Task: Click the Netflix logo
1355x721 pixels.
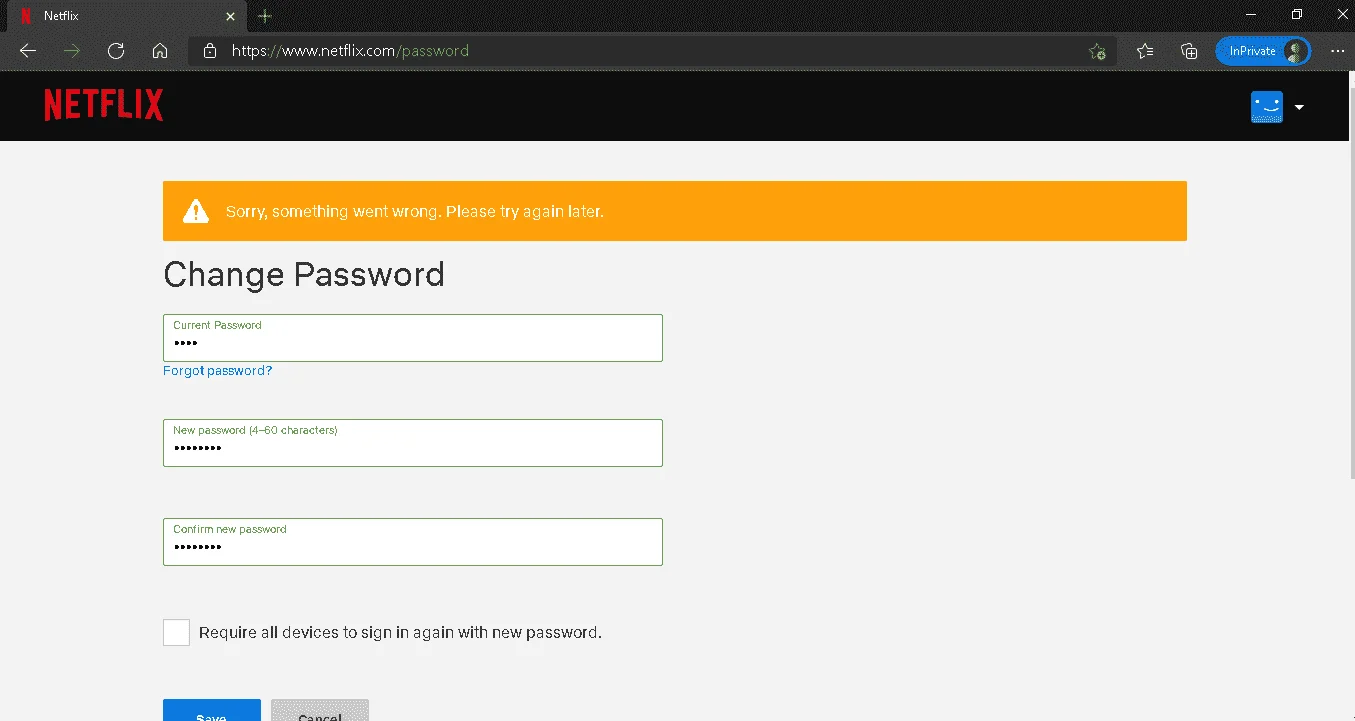Action: (x=104, y=105)
